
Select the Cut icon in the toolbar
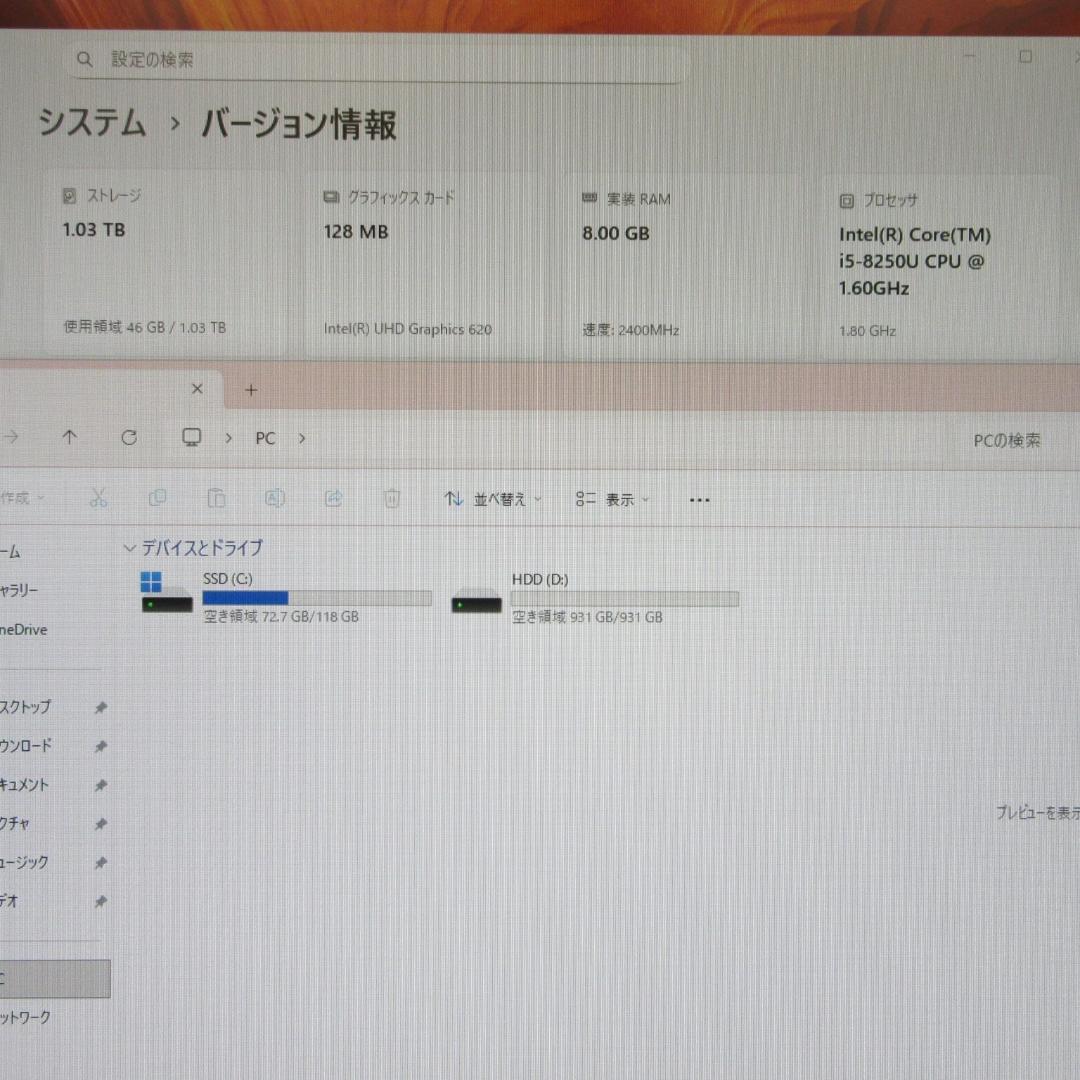pyautogui.click(x=98, y=497)
